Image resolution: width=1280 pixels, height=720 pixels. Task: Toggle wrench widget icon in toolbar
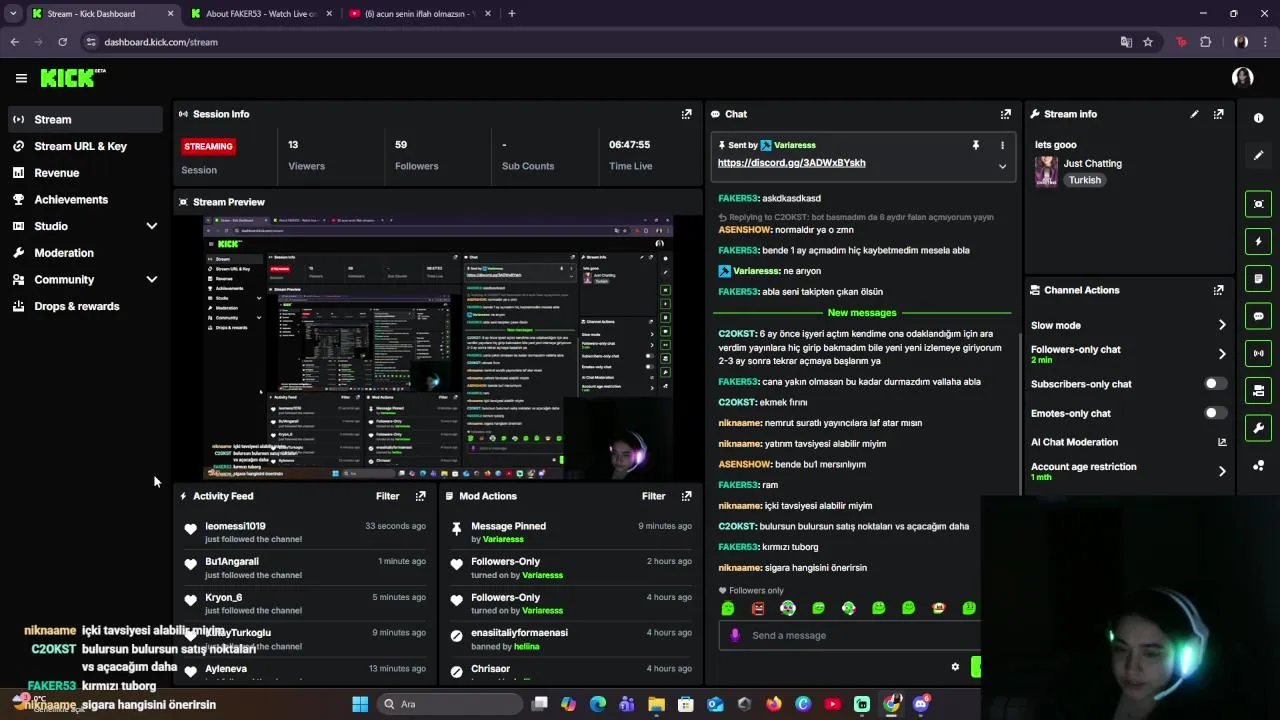pyautogui.click(x=1258, y=428)
